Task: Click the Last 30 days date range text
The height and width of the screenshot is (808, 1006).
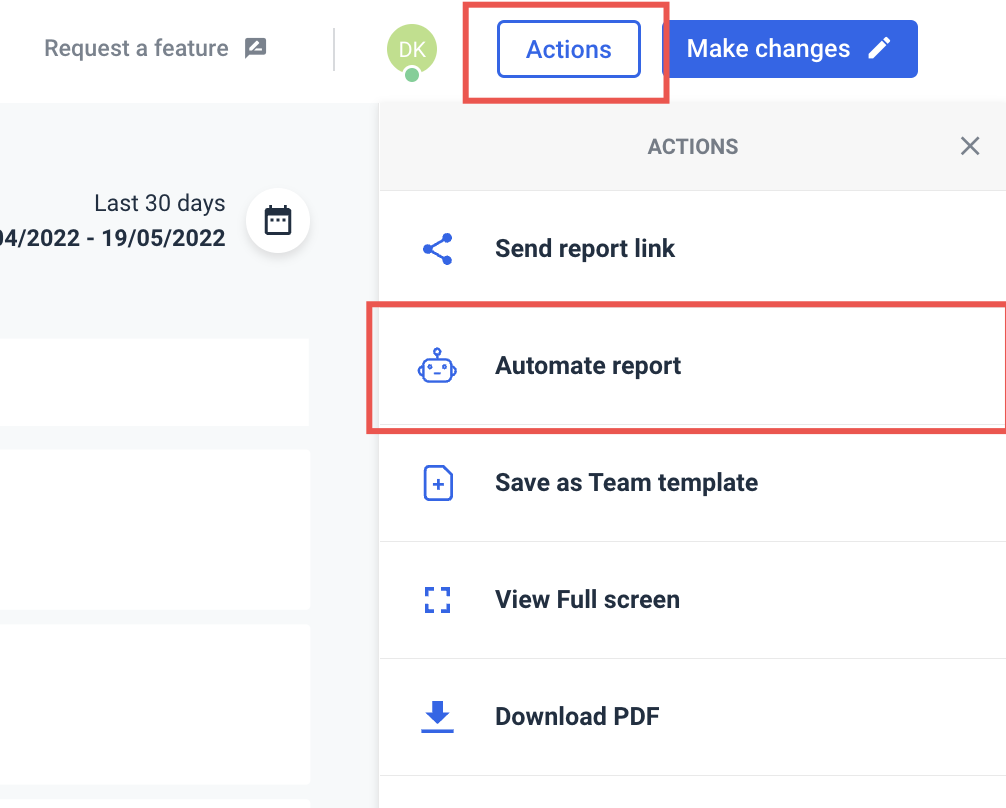Action: pyautogui.click(x=159, y=203)
